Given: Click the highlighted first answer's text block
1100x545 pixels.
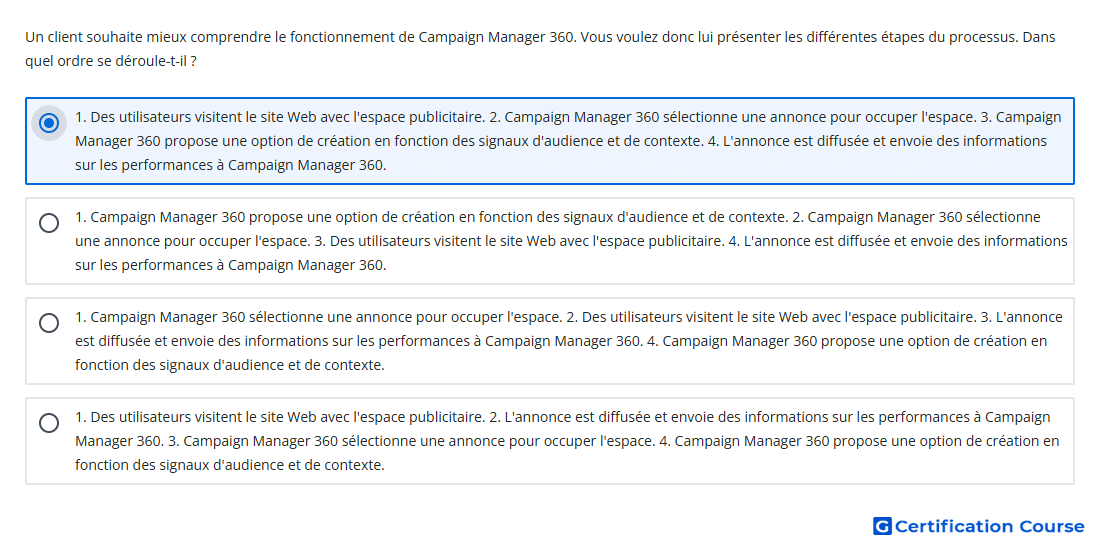Looking at the screenshot, I should coord(568,141).
